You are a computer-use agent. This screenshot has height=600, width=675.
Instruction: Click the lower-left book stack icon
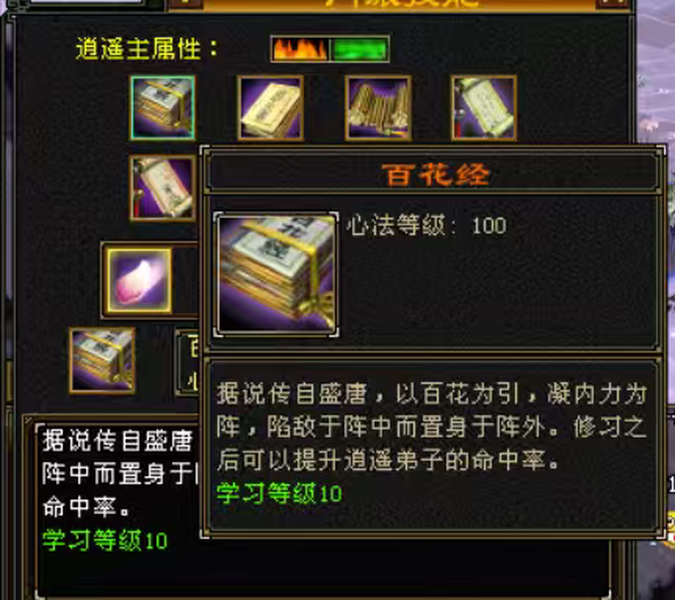102,360
